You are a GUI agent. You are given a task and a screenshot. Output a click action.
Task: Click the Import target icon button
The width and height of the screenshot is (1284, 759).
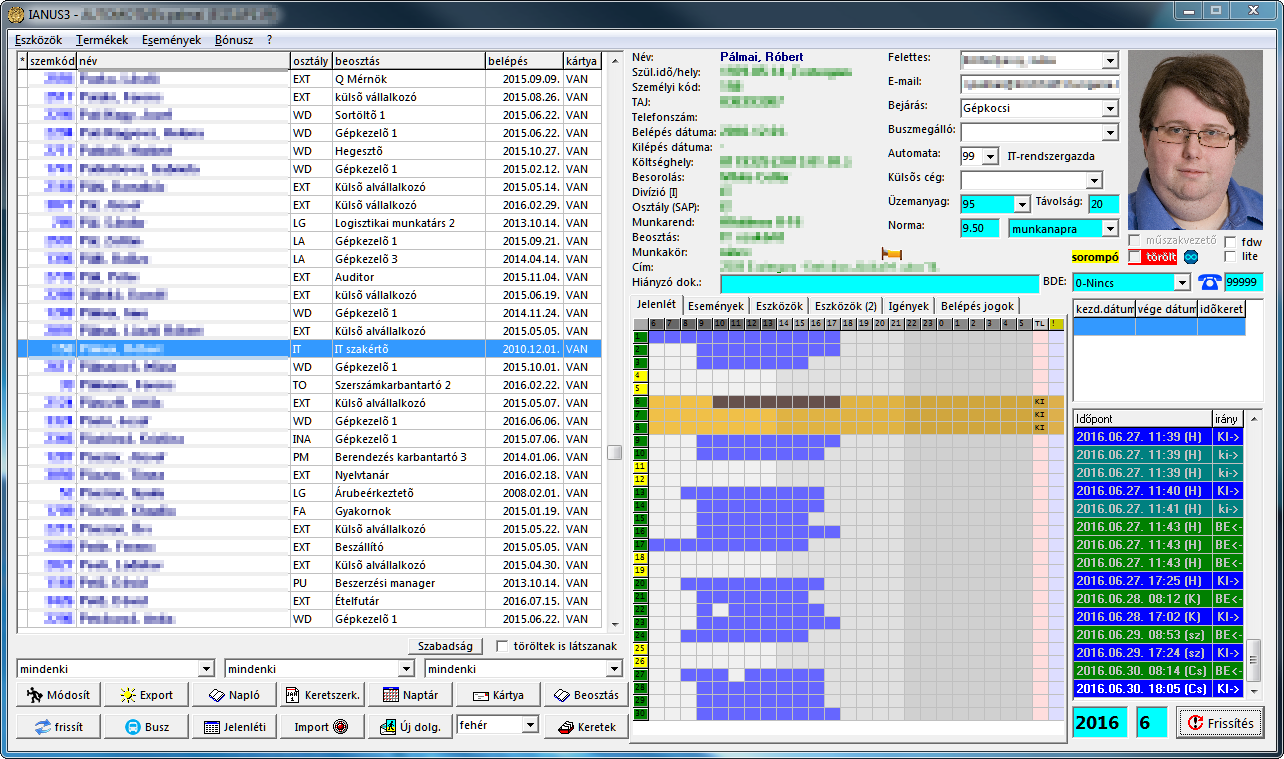coord(320,727)
